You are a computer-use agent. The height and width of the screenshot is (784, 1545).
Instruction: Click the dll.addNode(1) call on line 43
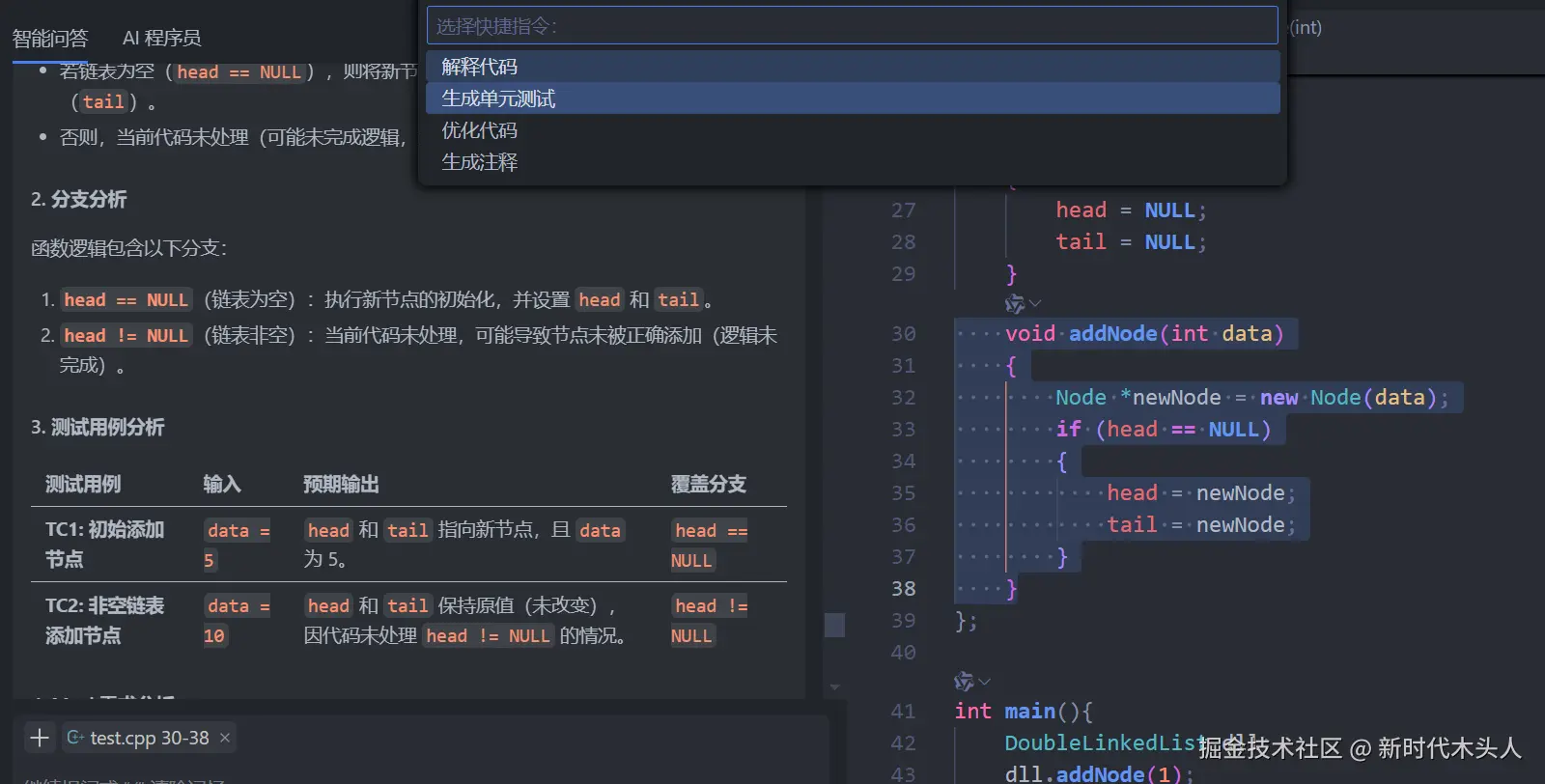pyautogui.click(x=1099, y=774)
